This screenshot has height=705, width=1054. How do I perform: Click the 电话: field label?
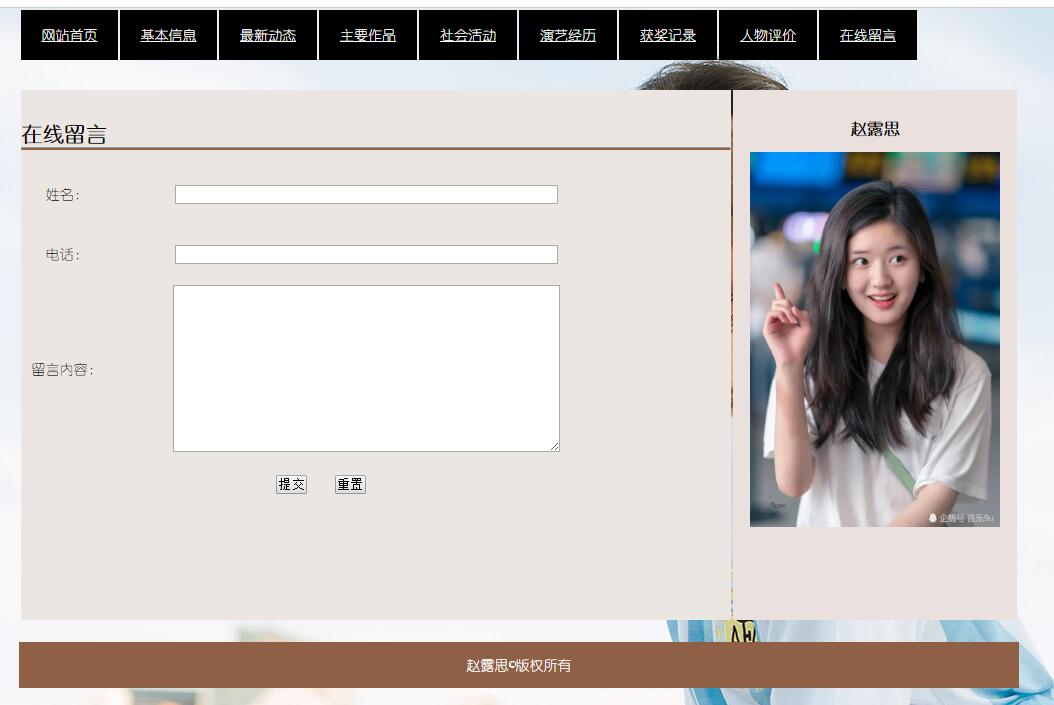point(63,255)
